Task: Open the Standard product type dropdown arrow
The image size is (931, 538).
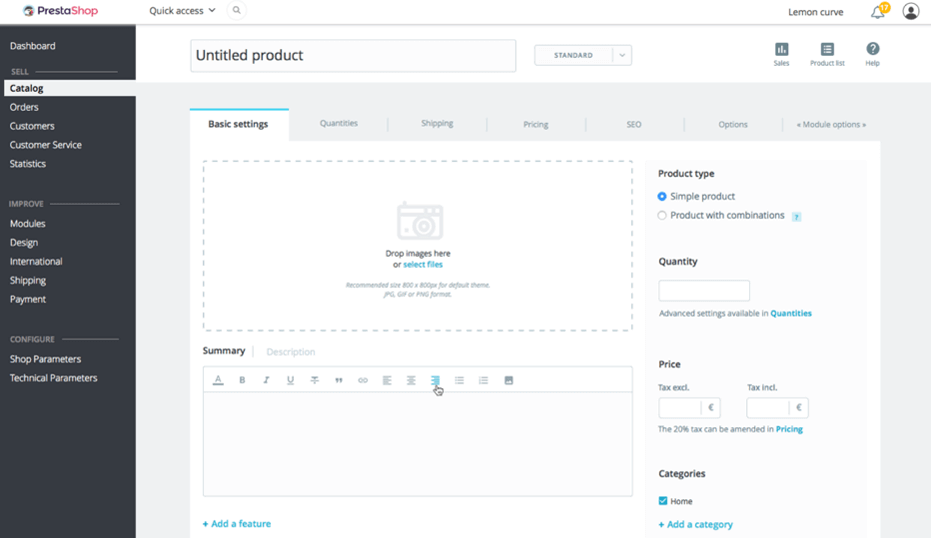Action: click(621, 55)
